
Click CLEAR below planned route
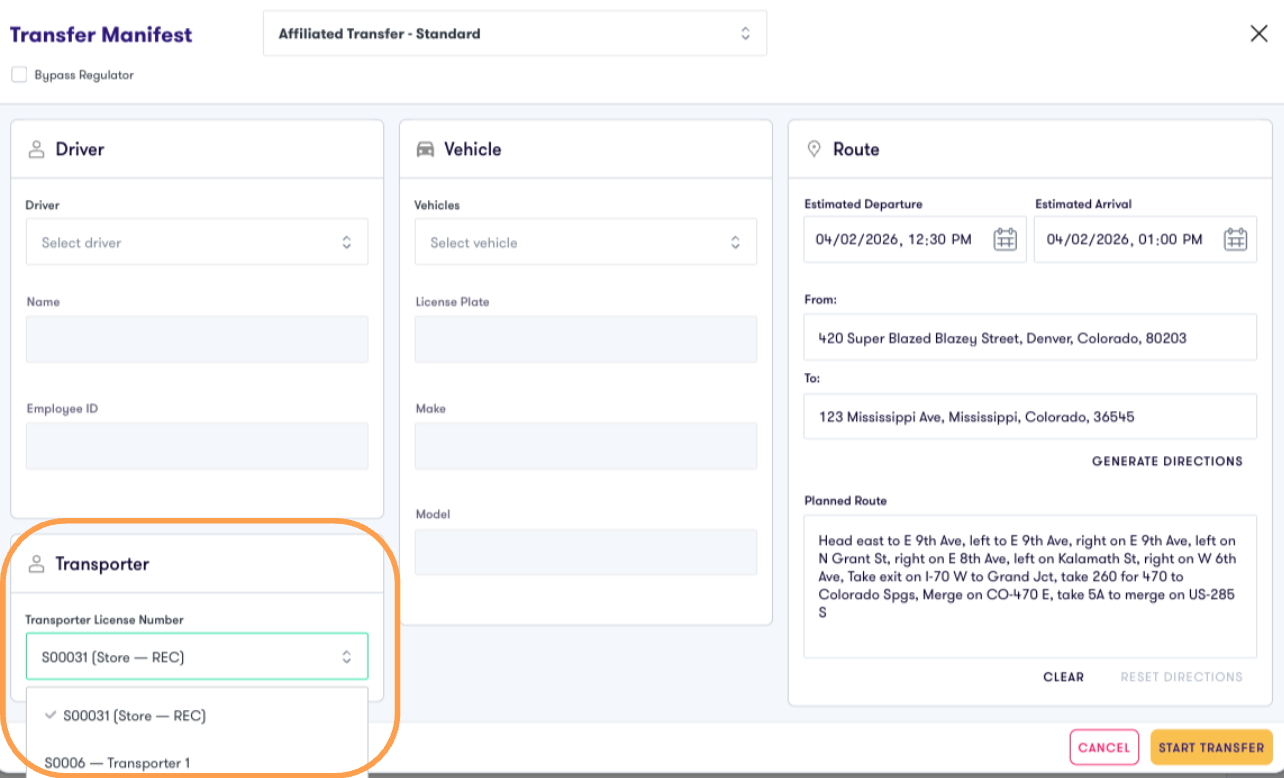tap(1063, 677)
